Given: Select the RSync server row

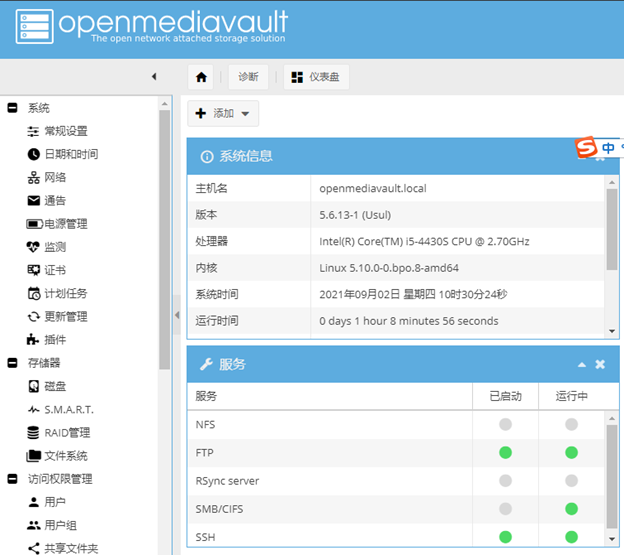Looking at the screenshot, I should pos(396,481).
